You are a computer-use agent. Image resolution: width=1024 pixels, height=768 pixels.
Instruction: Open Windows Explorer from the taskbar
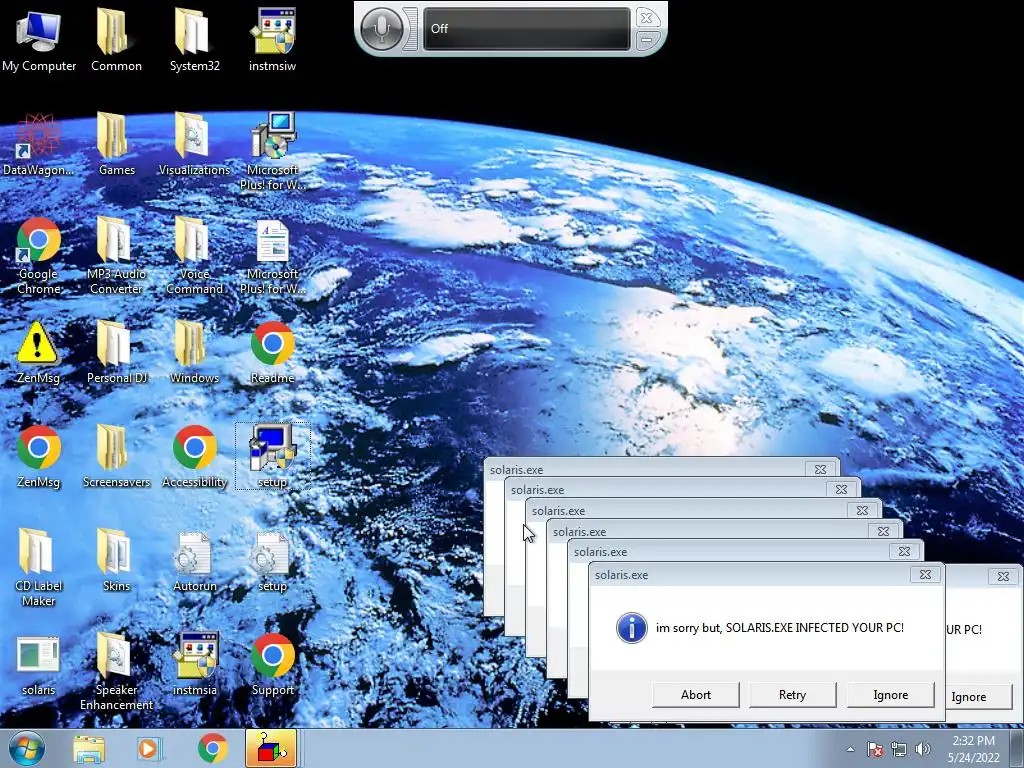(89, 748)
